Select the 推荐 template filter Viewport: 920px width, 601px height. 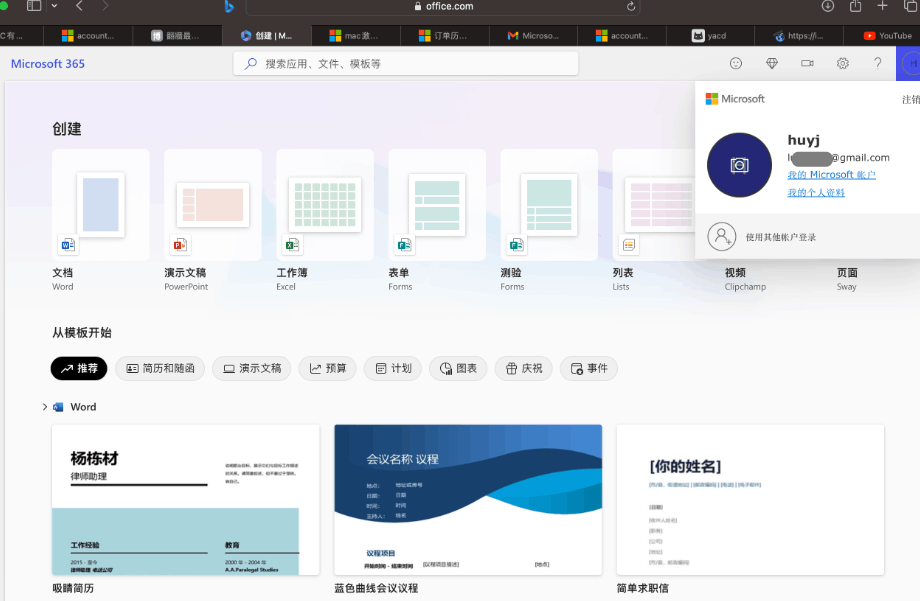(79, 369)
